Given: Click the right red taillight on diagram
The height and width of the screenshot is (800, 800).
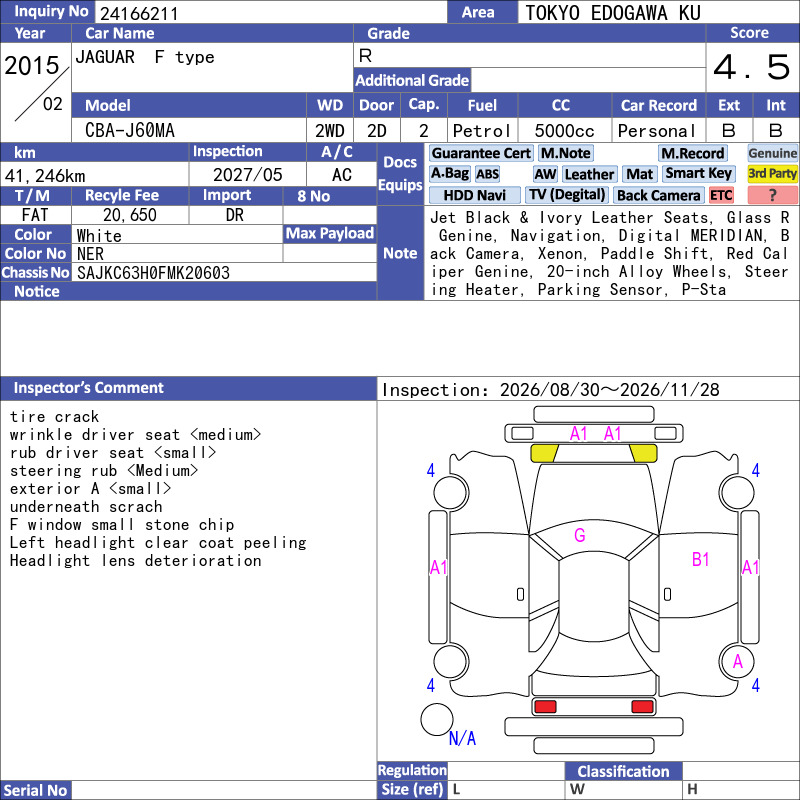Looking at the screenshot, I should 642,707.
